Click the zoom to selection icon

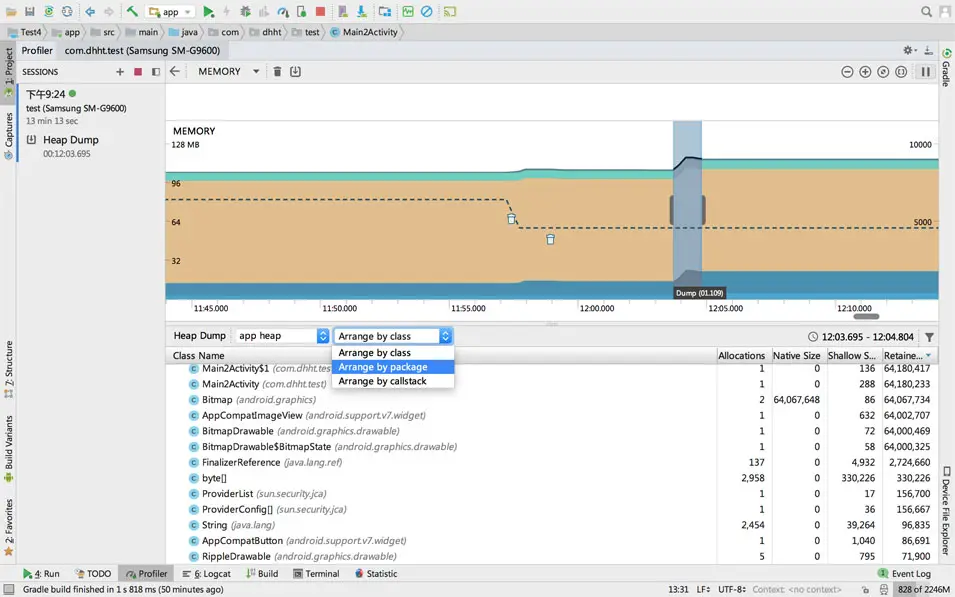click(x=901, y=72)
